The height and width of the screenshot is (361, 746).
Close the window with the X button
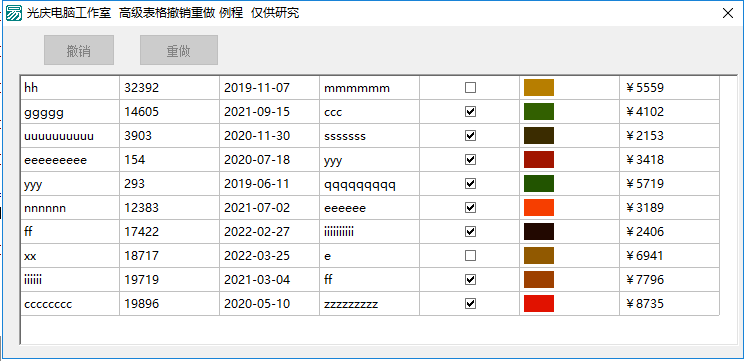pyautogui.click(x=728, y=13)
